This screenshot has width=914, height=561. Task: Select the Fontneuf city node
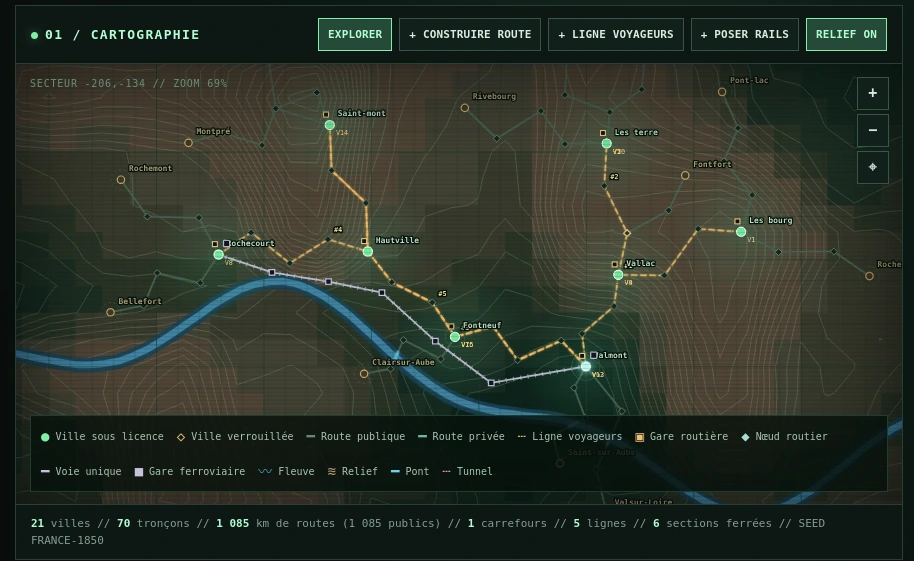pos(455,336)
